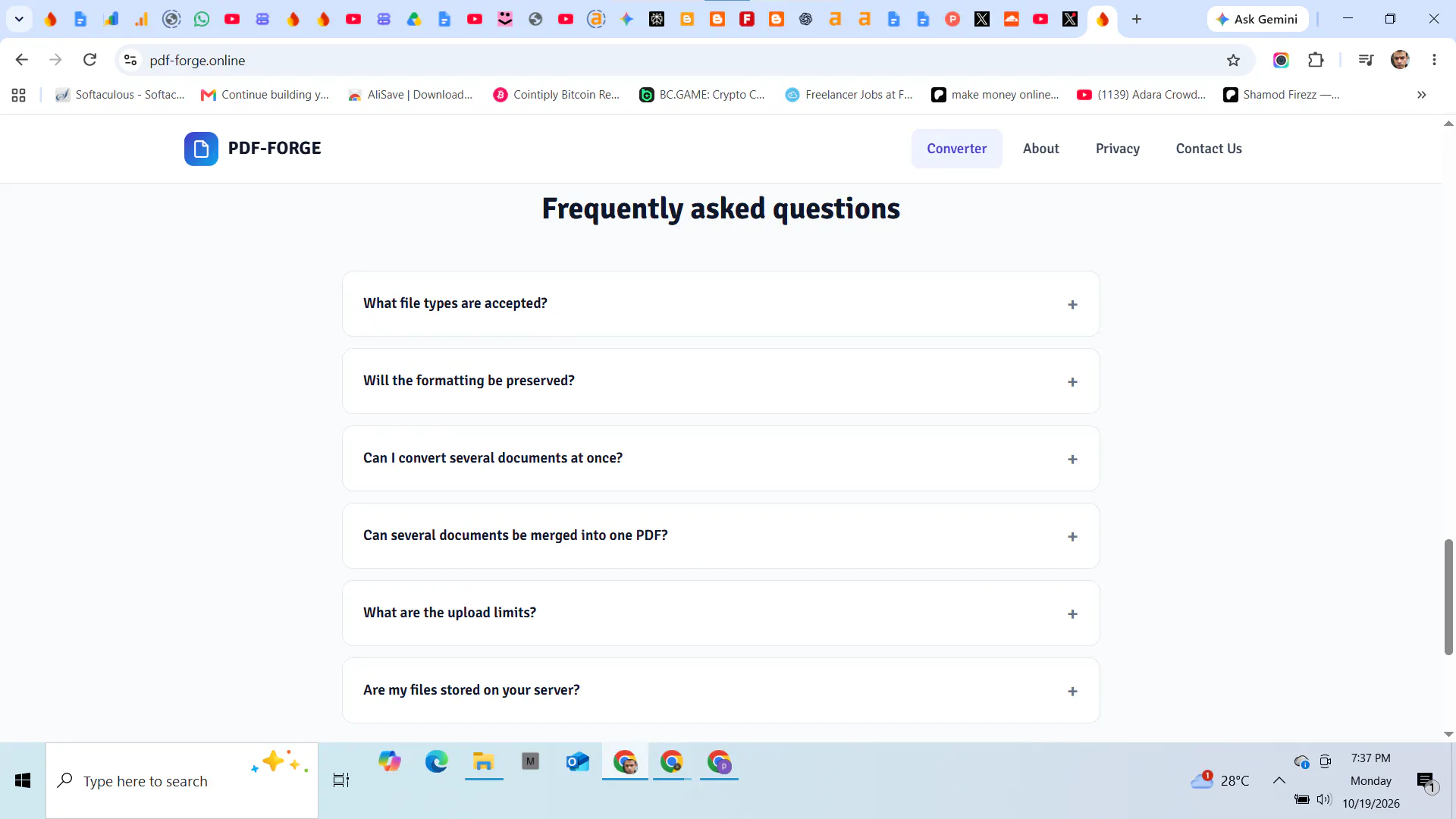Open the Contact Us nav link
Screen dimensions: 1456x819
1209,149
